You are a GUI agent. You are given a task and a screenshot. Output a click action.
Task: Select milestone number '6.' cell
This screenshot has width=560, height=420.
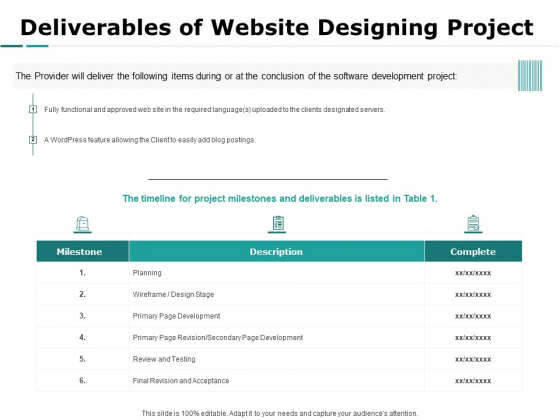point(82,381)
